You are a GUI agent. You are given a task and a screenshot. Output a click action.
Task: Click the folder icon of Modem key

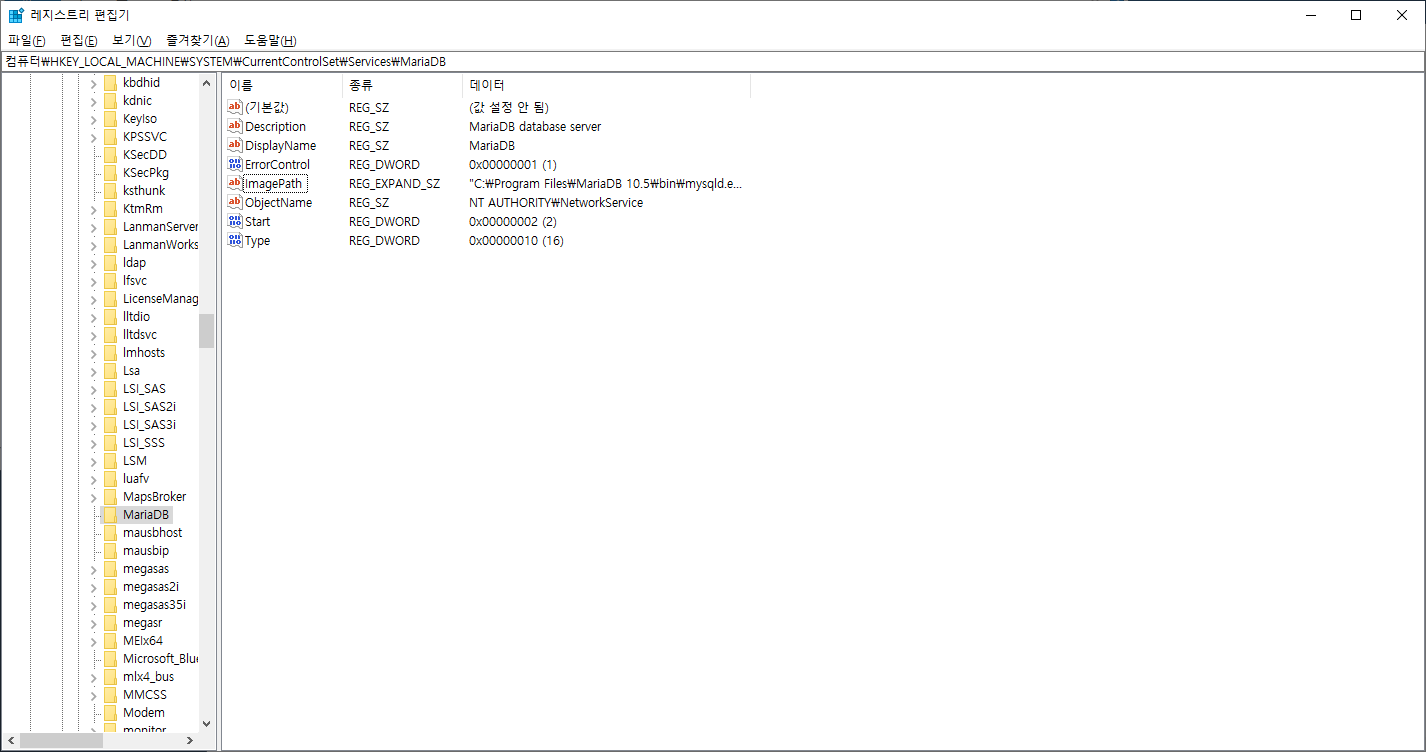110,712
